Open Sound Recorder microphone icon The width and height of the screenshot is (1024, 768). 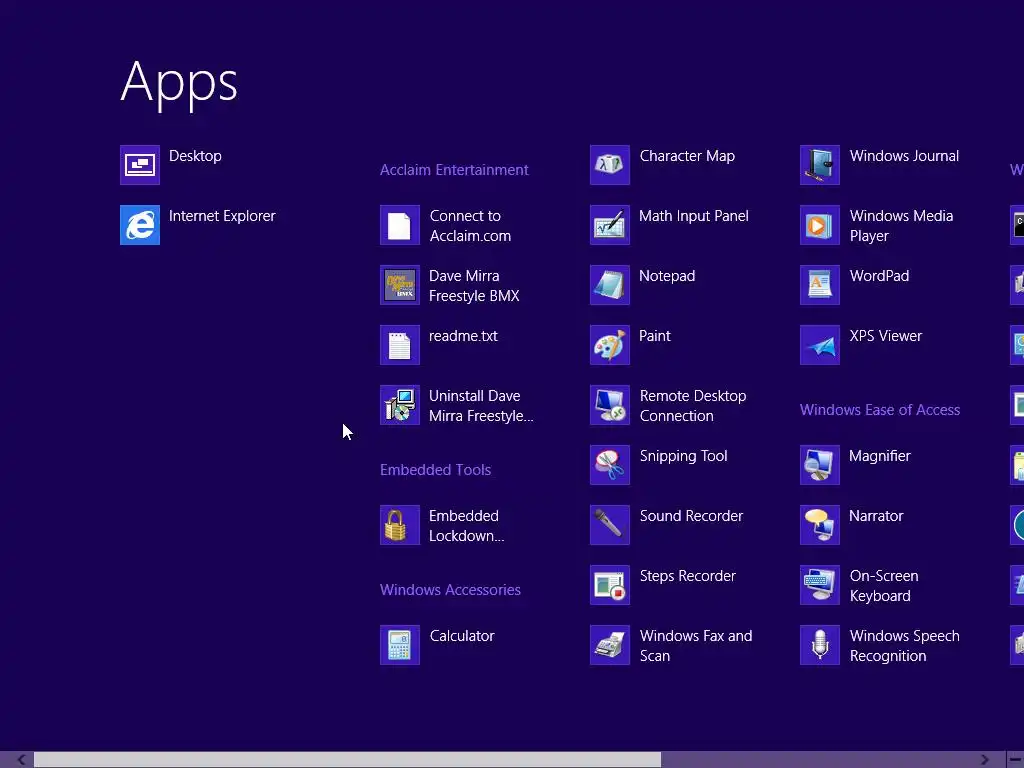pyautogui.click(x=610, y=525)
